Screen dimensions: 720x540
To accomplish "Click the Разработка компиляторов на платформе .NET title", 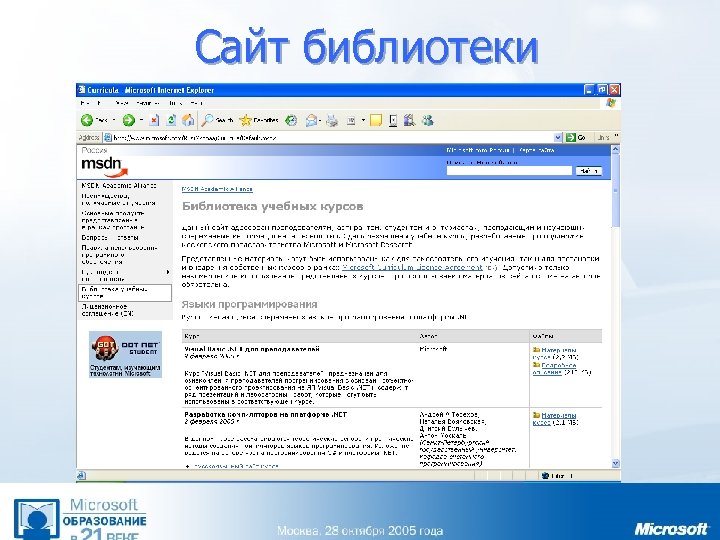I will pyautogui.click(x=265, y=414).
